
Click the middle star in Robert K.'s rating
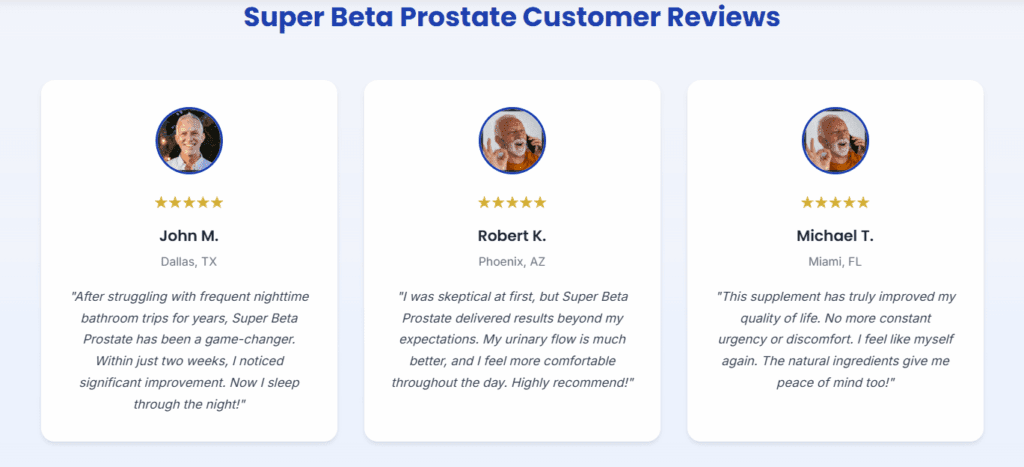pos(512,202)
